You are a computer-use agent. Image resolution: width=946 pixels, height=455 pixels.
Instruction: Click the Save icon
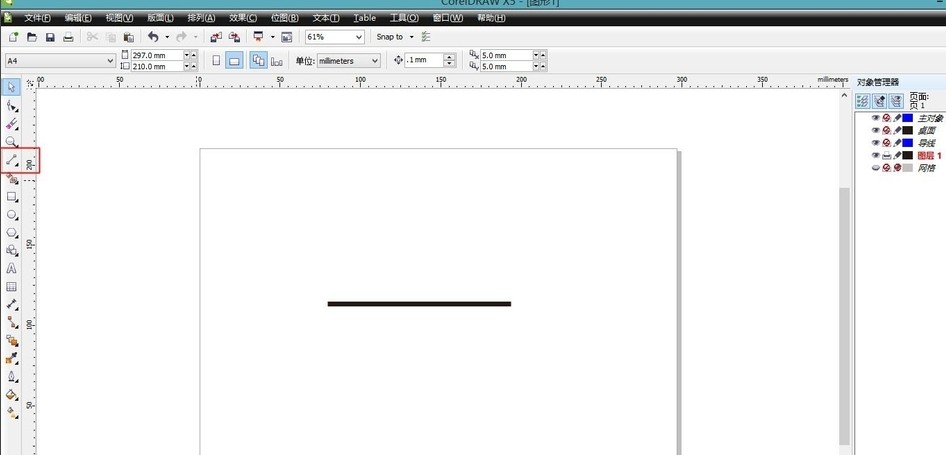click(50, 37)
